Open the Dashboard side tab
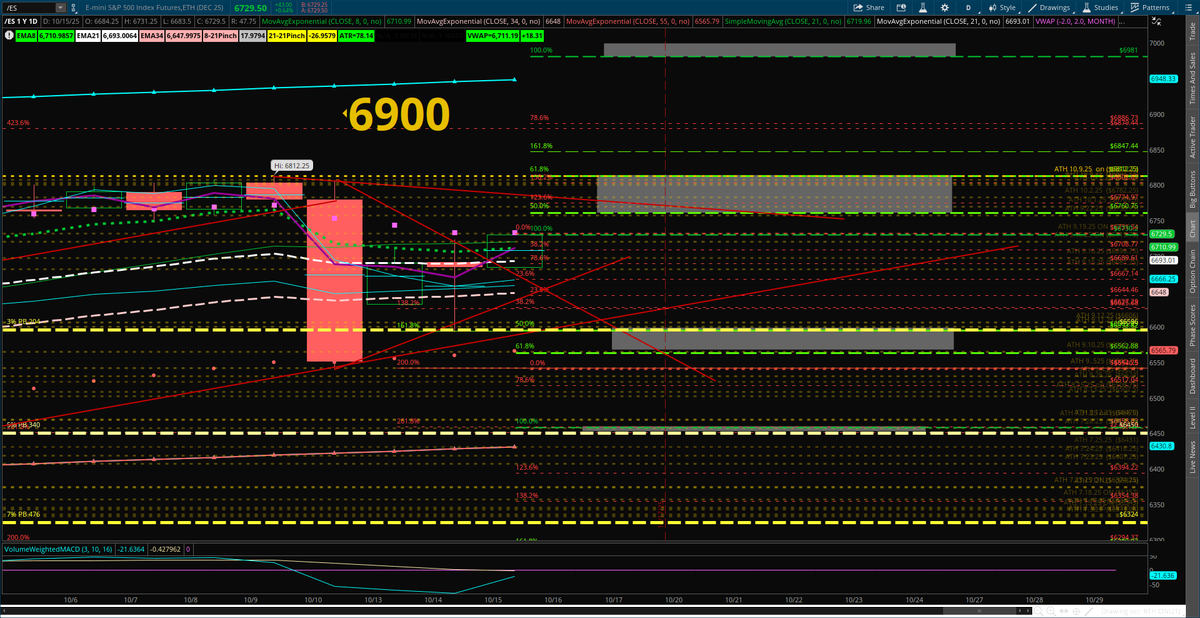The image size is (1200, 618). click(x=1192, y=375)
